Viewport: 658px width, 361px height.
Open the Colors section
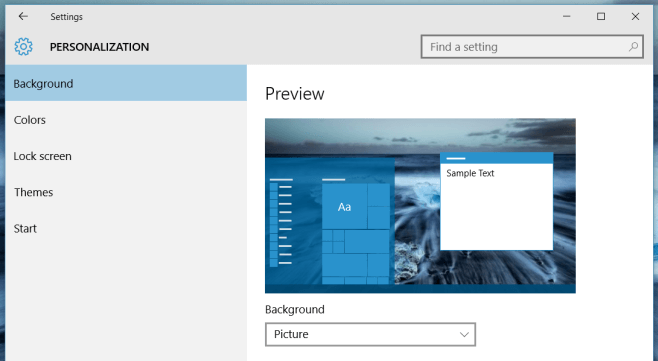click(126, 120)
